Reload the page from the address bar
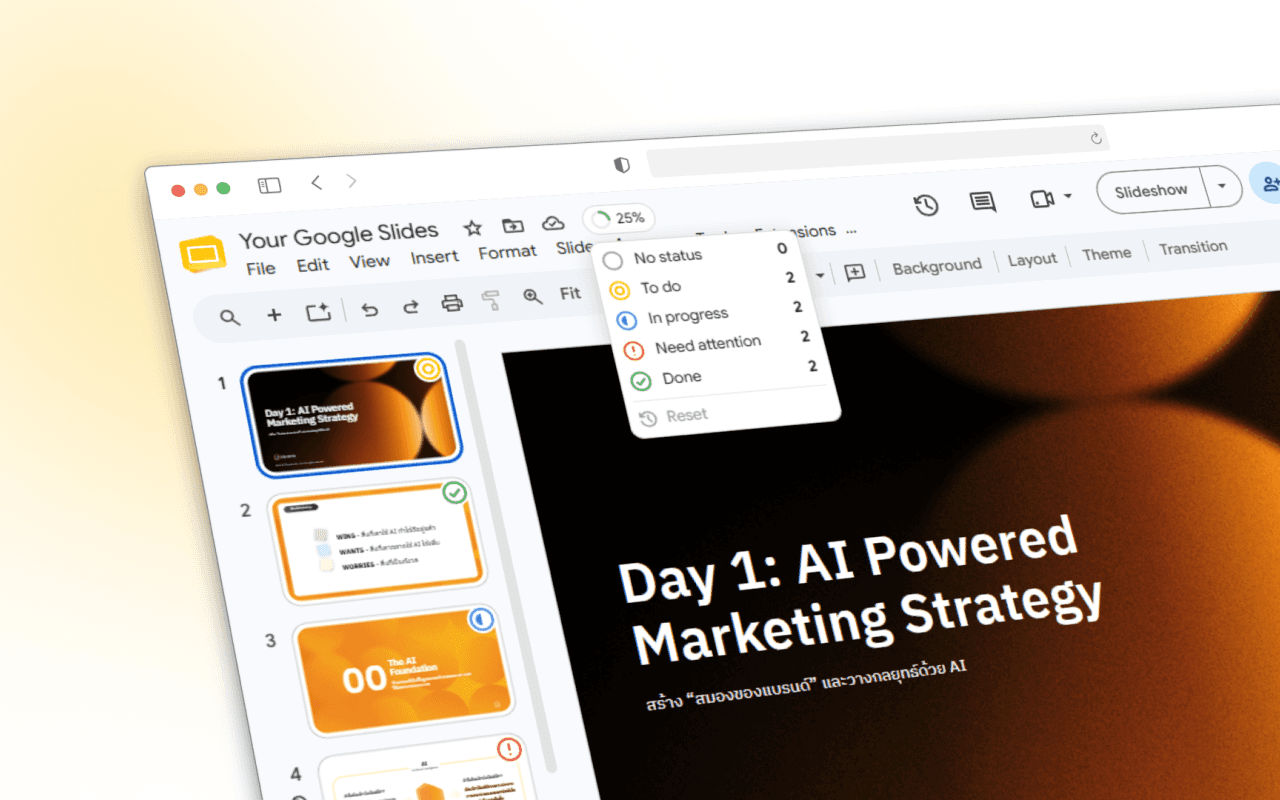The height and width of the screenshot is (800, 1280). pyautogui.click(x=1096, y=138)
